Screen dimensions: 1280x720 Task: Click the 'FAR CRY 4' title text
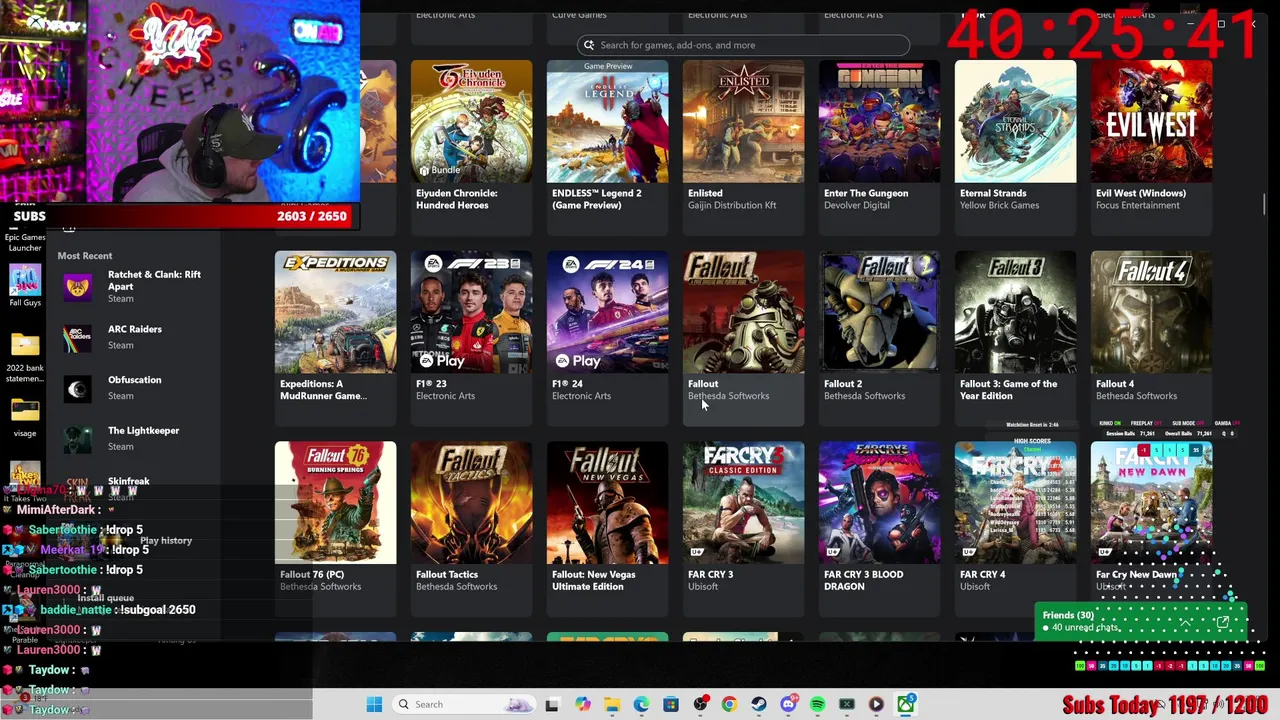pos(982,575)
